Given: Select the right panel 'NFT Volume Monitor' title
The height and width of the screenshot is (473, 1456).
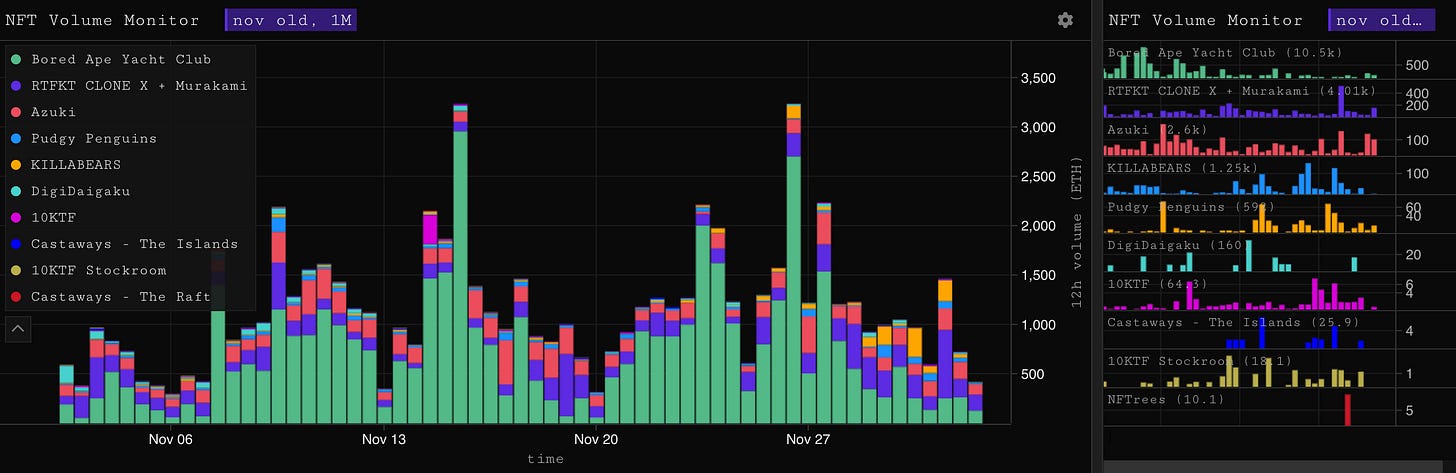Looking at the screenshot, I should (x=1206, y=20).
